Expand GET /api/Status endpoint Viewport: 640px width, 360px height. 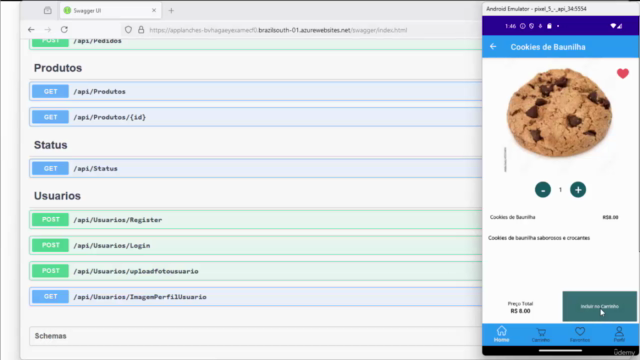pyautogui.click(x=256, y=168)
